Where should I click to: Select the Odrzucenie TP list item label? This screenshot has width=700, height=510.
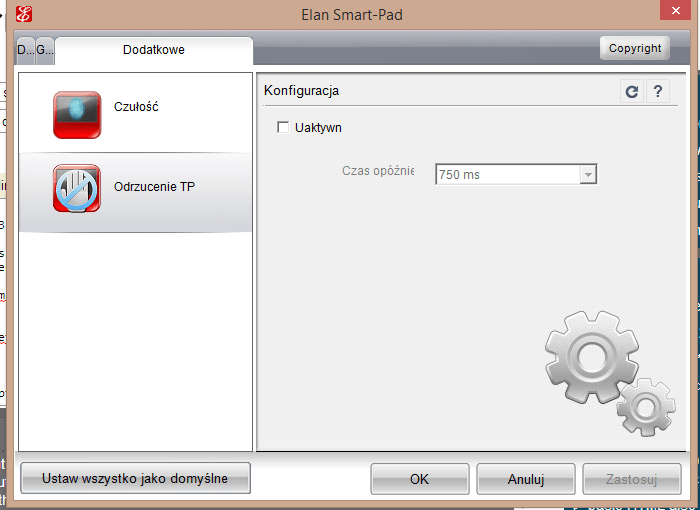pos(154,187)
